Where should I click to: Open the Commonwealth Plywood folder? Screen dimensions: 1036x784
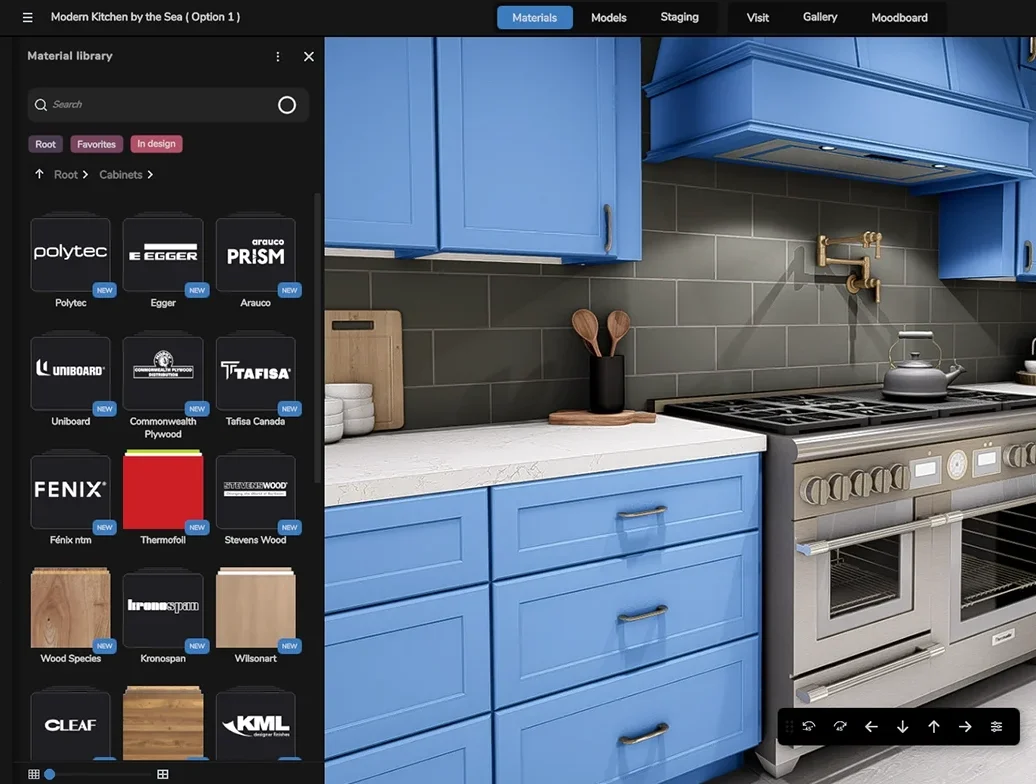coord(163,373)
